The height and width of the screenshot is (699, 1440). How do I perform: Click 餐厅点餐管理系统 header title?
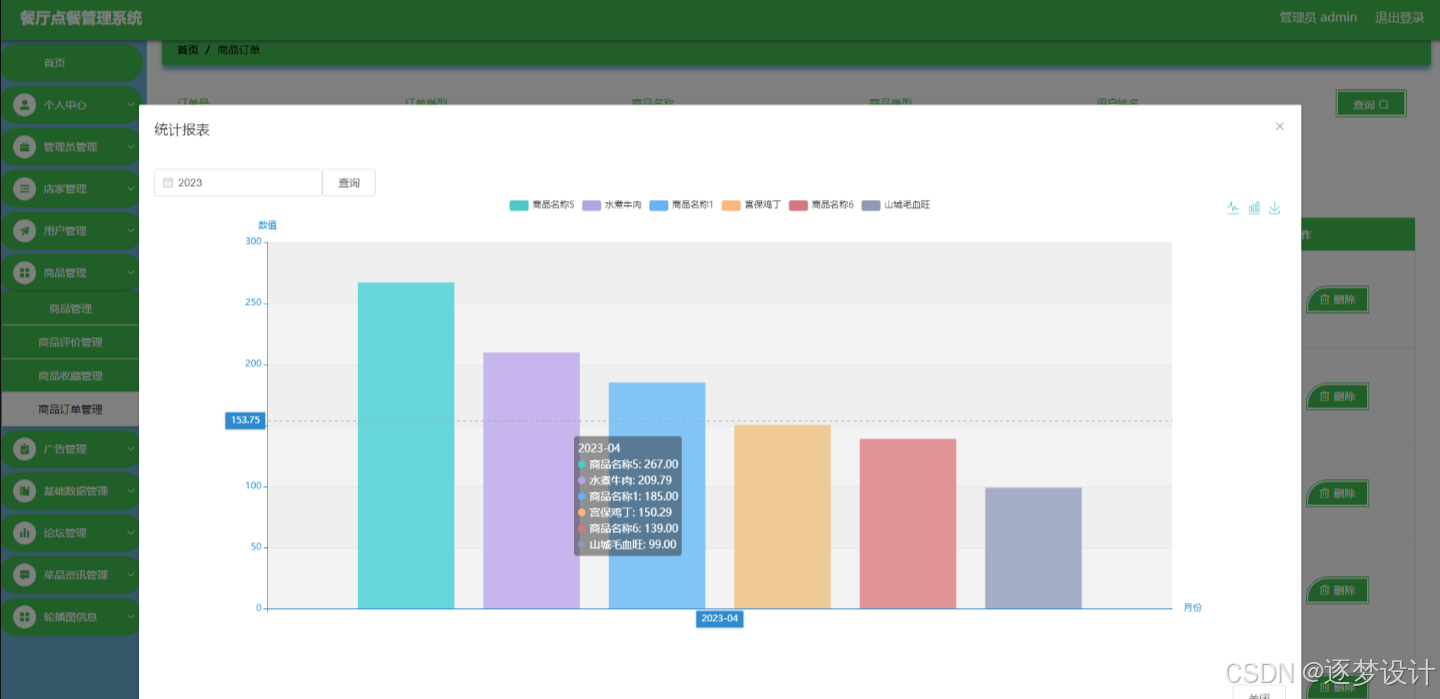tap(81, 18)
